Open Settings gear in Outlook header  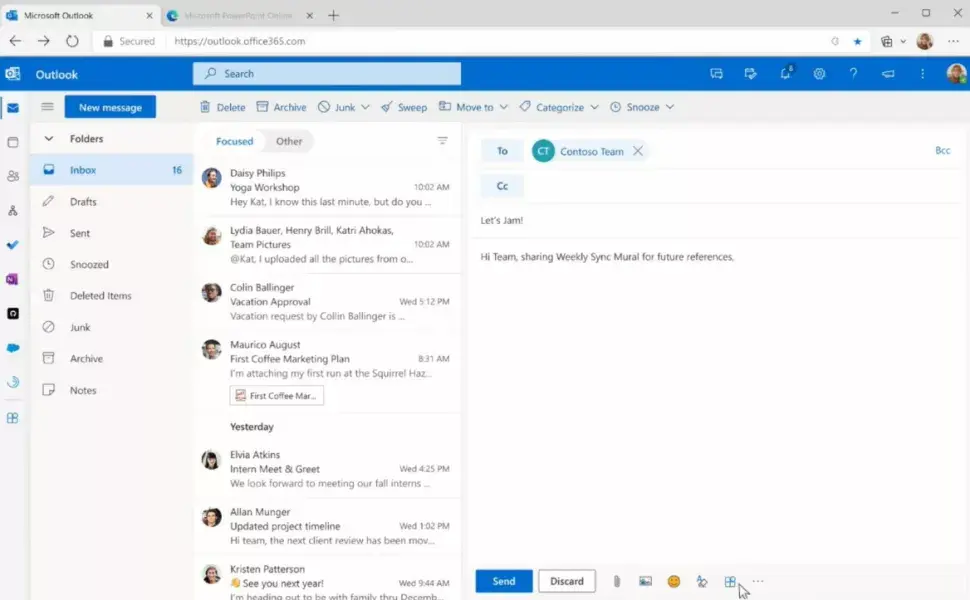[x=819, y=74]
